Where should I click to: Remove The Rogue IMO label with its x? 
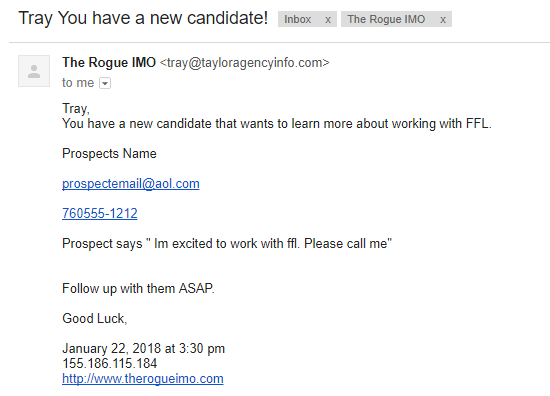click(443, 19)
